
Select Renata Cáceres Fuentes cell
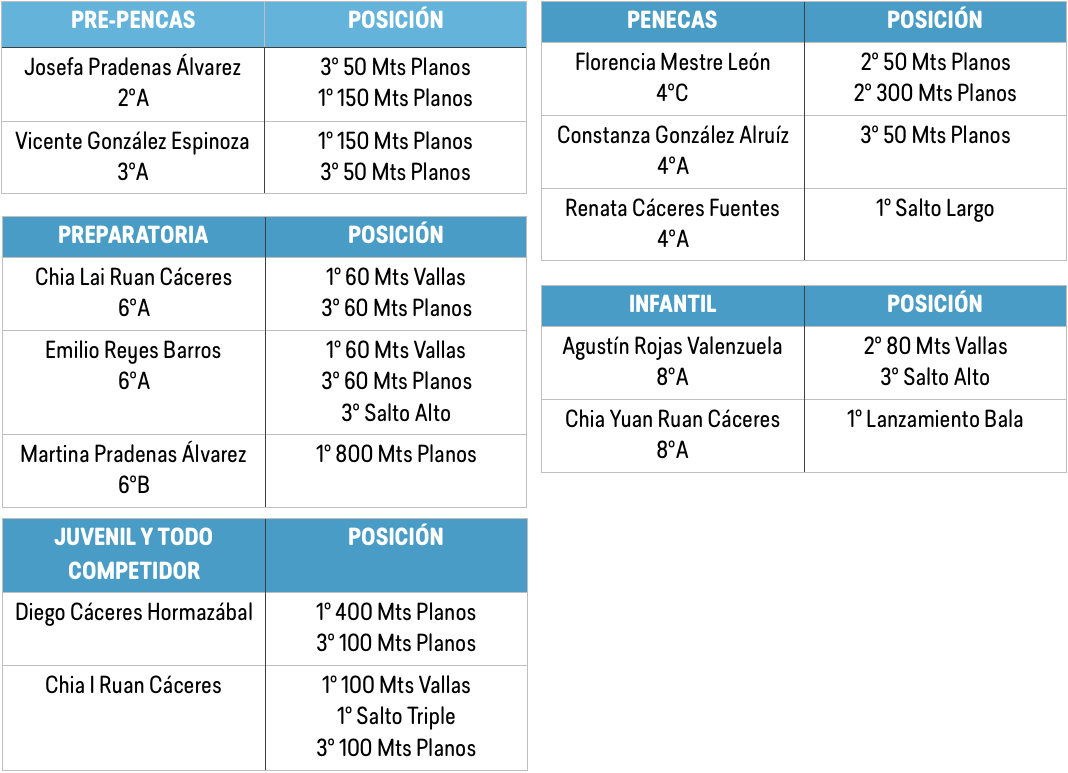[x=672, y=224]
